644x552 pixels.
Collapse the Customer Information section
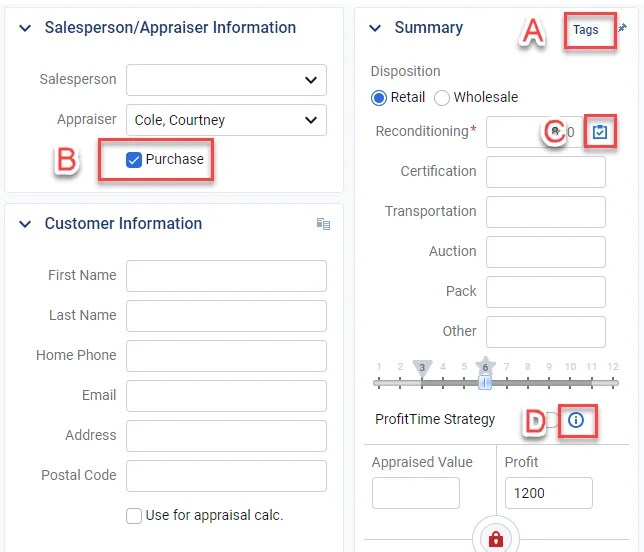click(x=25, y=224)
